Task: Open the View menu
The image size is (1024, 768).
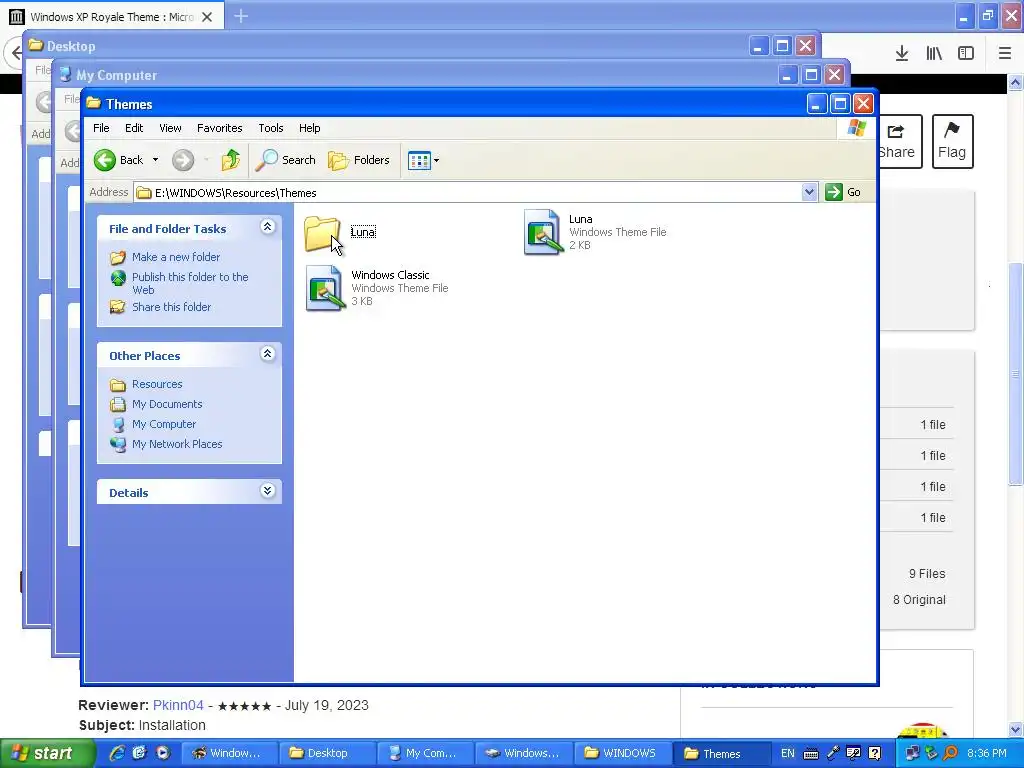Action: [170, 128]
